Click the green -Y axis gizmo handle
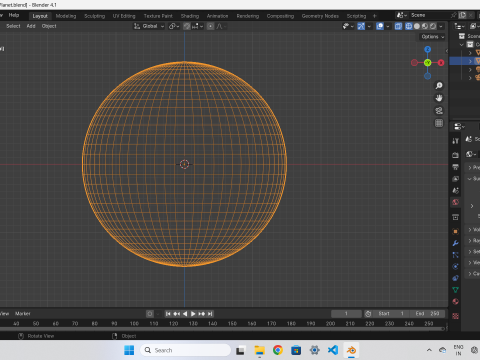Screen dimensions: 480x360 [428, 63]
